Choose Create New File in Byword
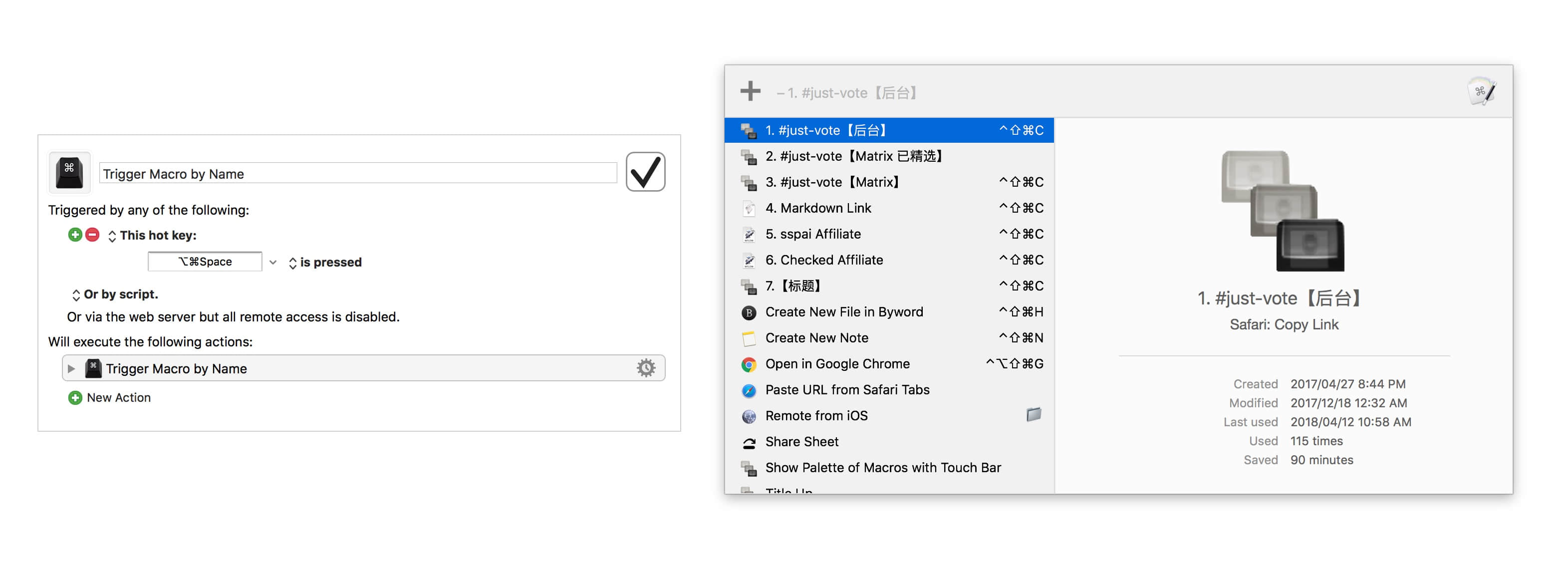The height and width of the screenshot is (567, 1568). 844,312
